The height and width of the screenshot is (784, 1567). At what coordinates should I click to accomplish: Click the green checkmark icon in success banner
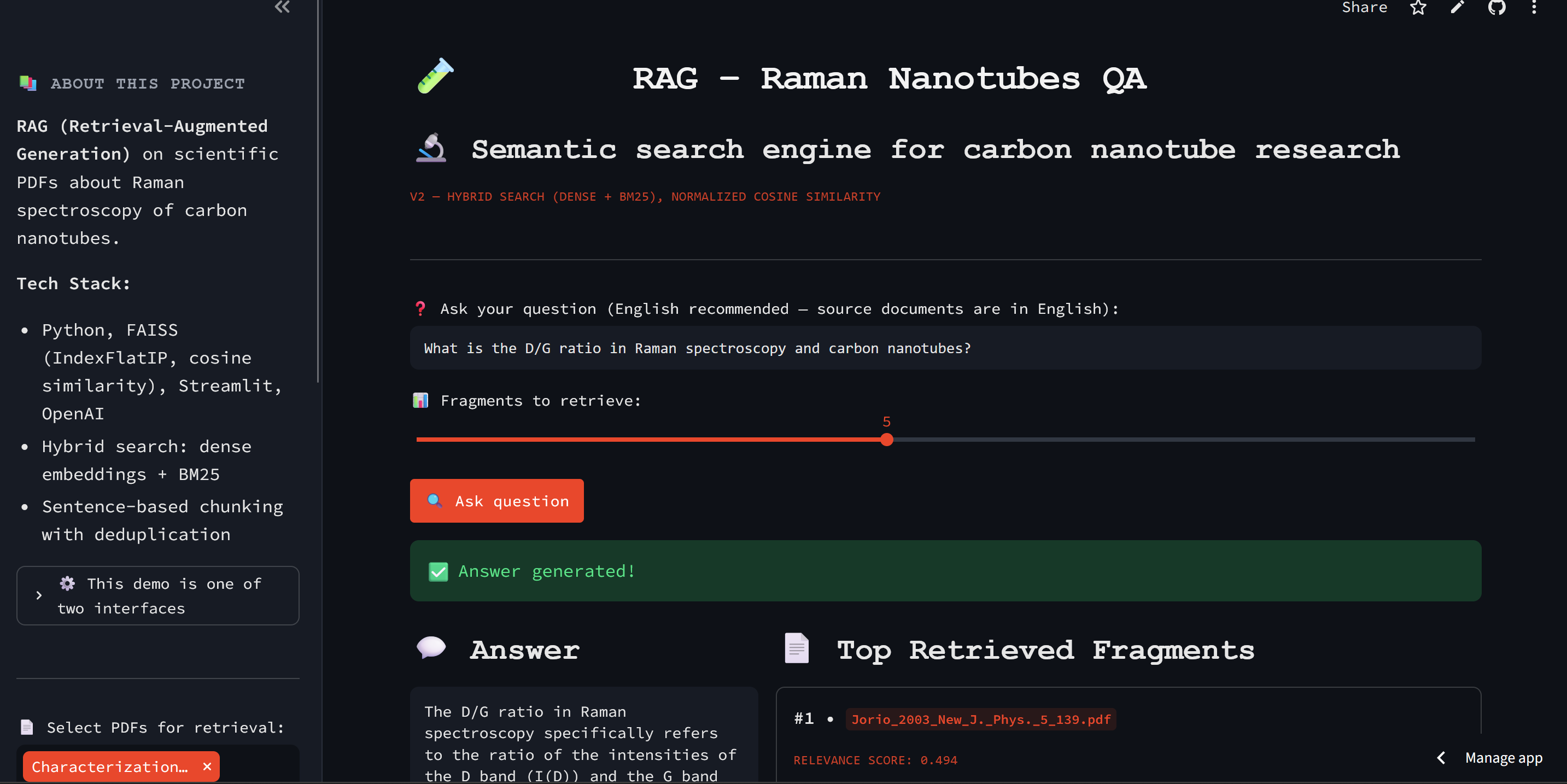438,571
